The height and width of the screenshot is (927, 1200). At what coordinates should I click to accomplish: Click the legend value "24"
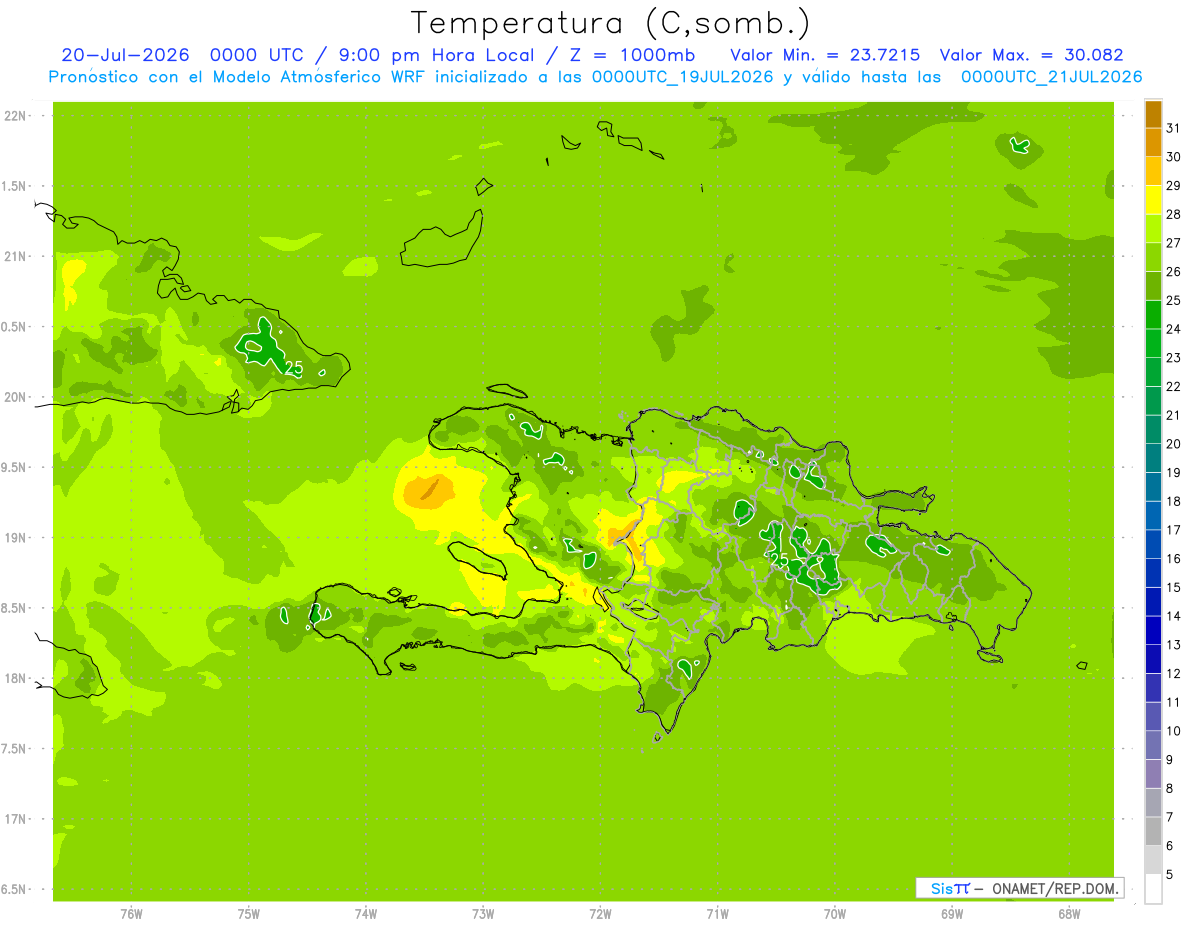1174,329
